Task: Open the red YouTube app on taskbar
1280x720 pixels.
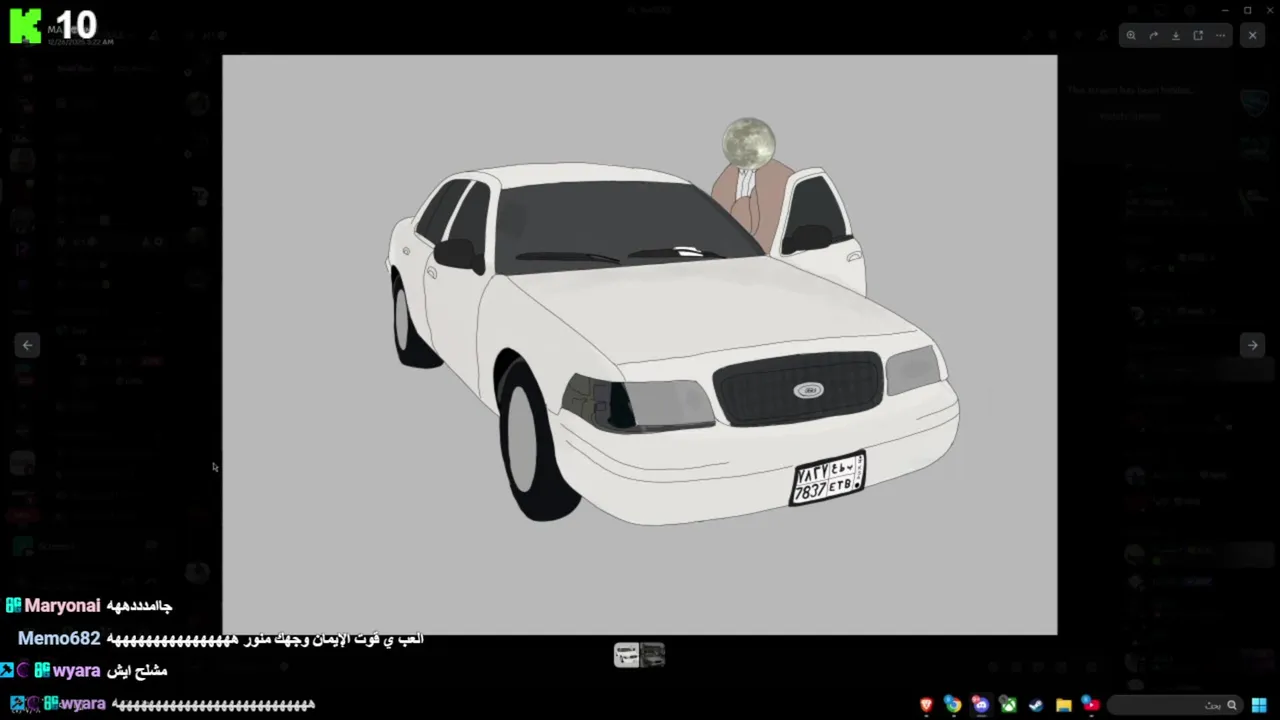Action: (x=1091, y=705)
